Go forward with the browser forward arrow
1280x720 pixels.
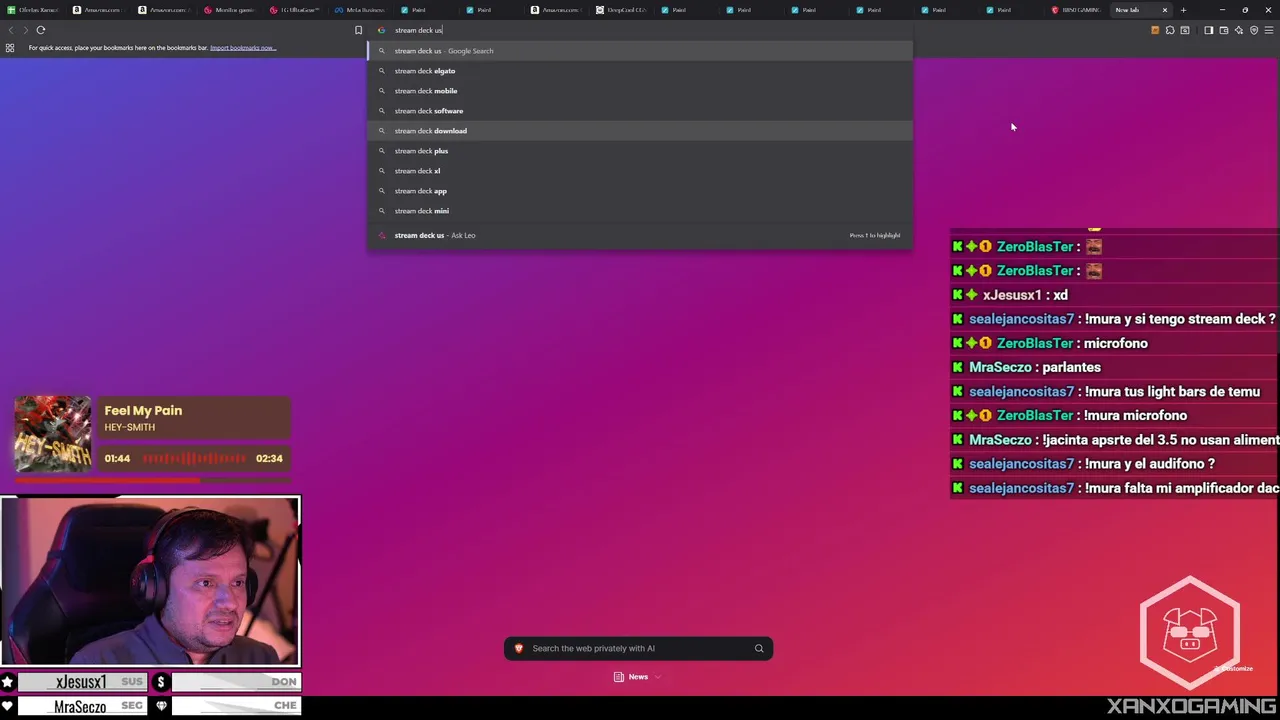[x=25, y=30]
